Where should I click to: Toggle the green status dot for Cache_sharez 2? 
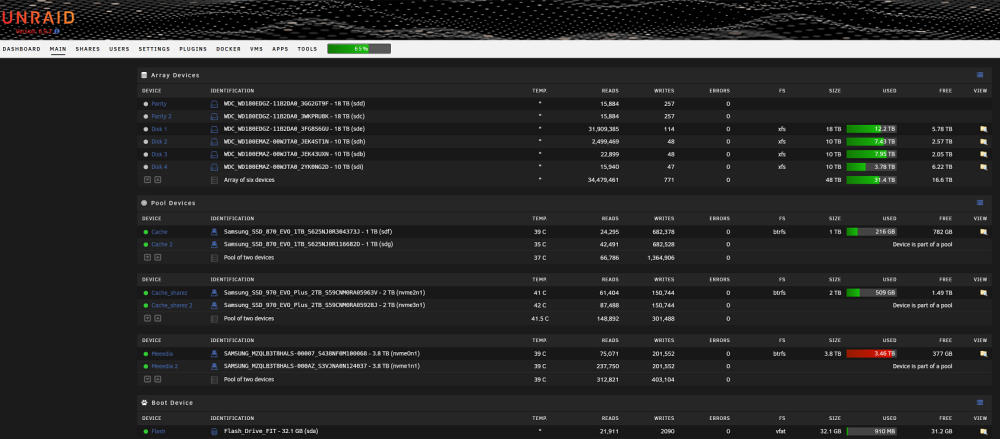pos(145,306)
